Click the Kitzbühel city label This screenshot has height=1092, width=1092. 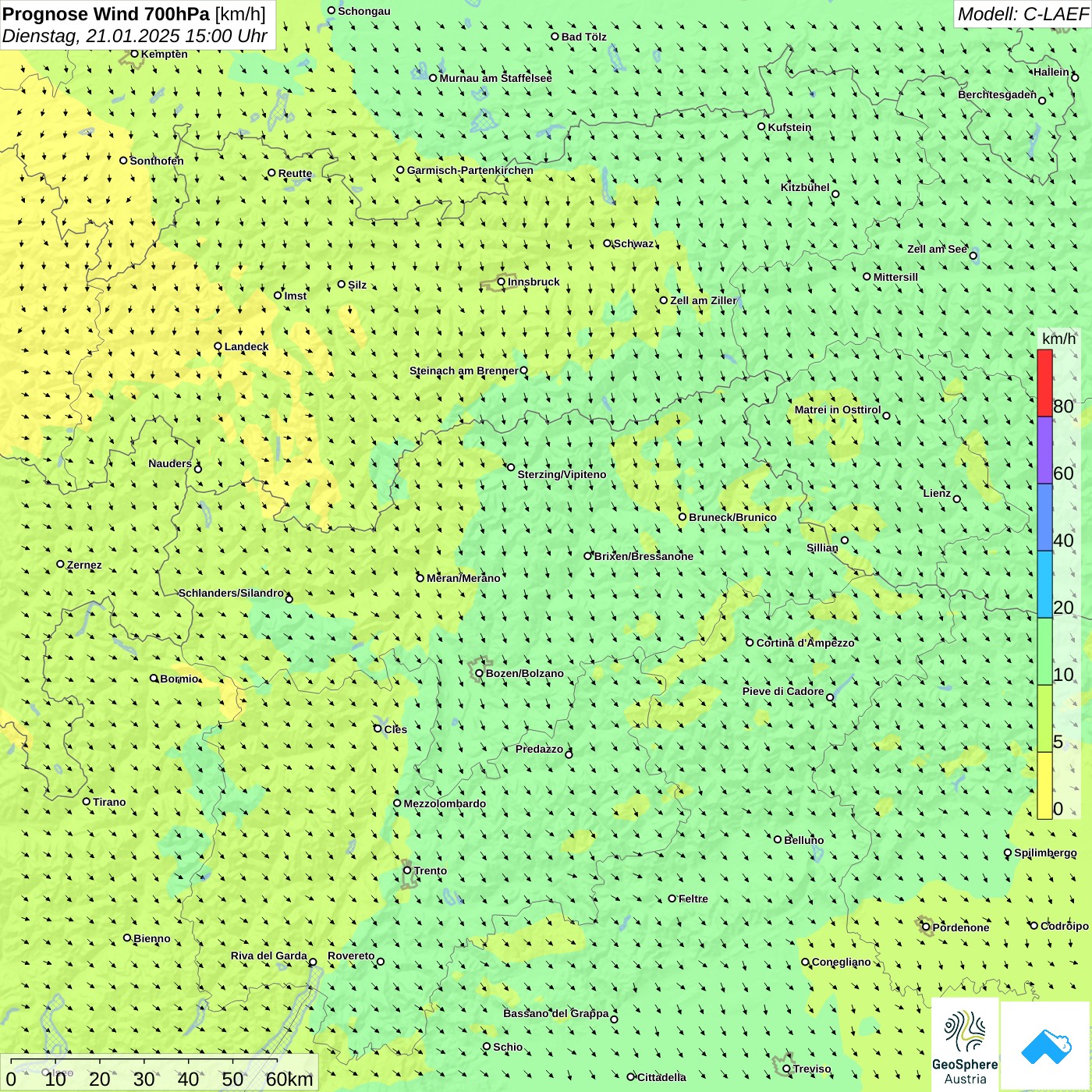click(x=805, y=187)
